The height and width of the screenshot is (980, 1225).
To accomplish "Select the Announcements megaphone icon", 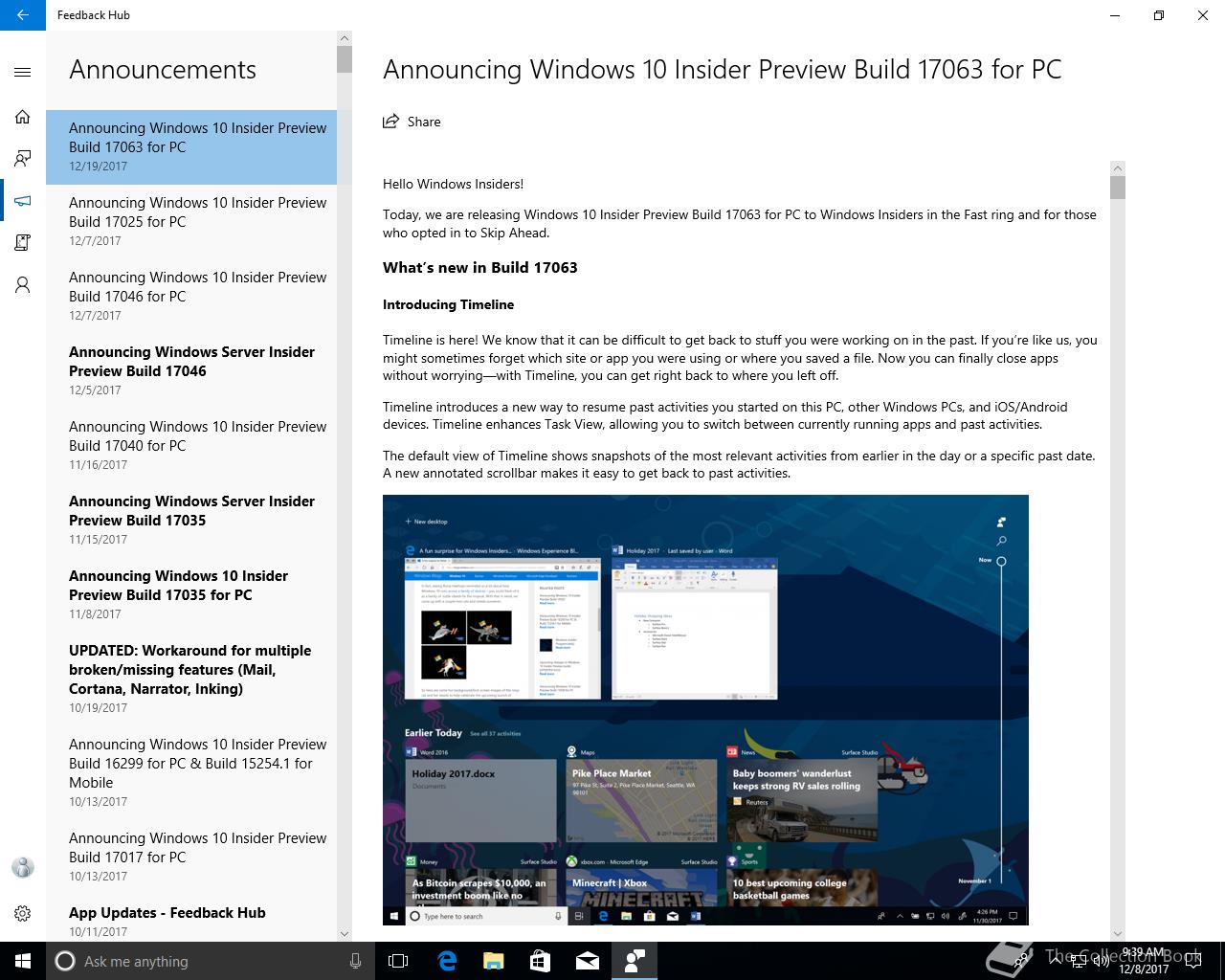I will (x=23, y=201).
